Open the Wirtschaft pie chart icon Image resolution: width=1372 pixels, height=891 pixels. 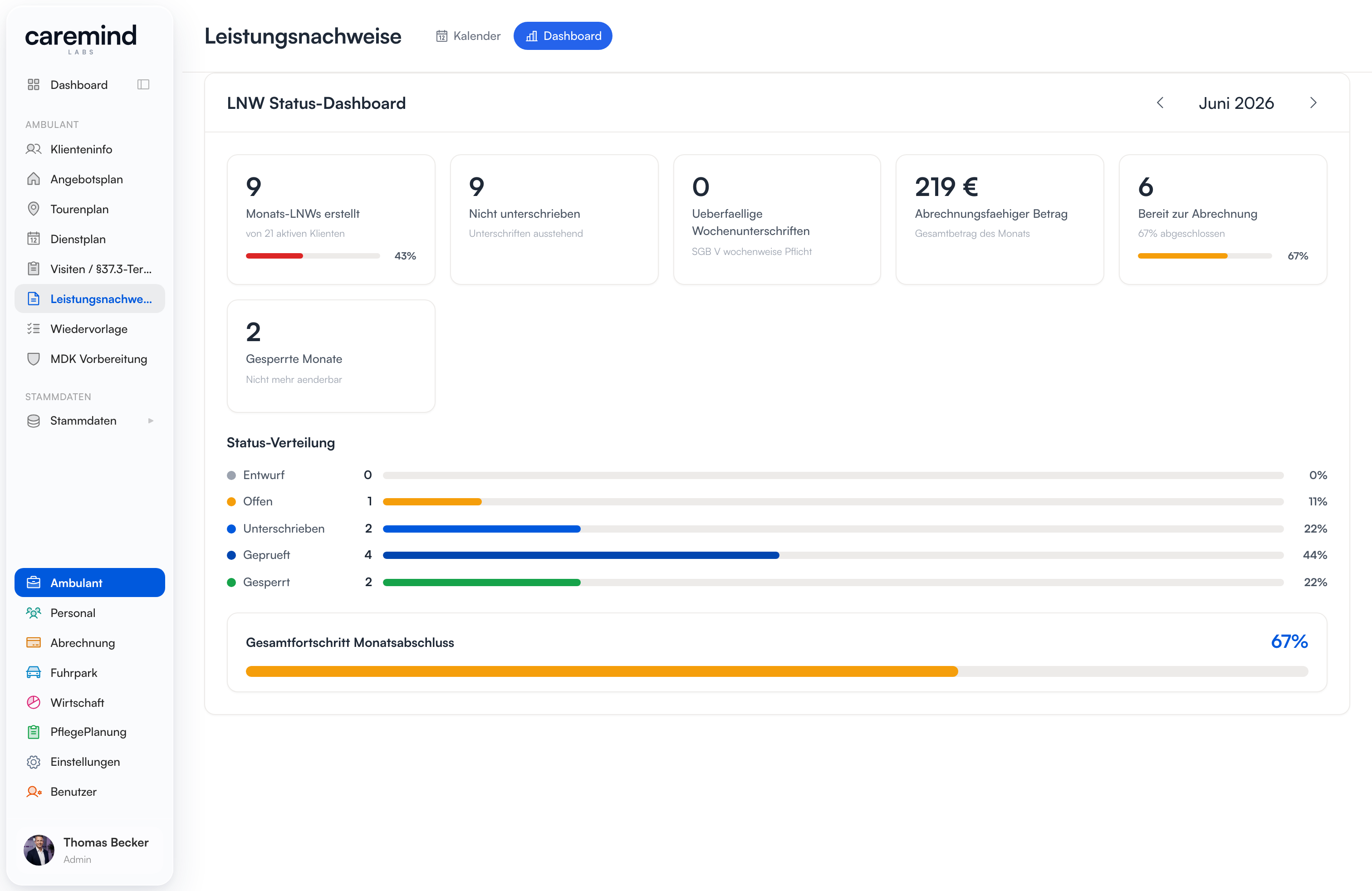click(x=34, y=703)
